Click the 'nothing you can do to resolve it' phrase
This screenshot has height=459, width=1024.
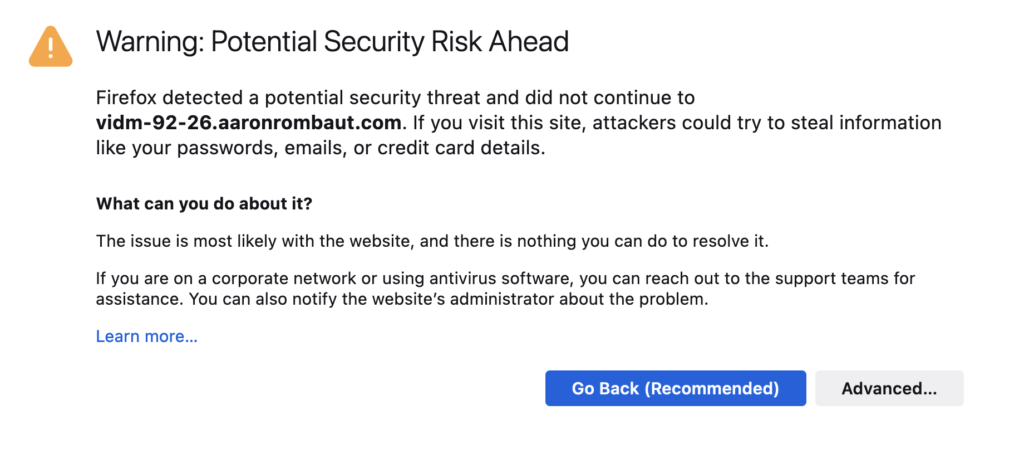(x=642, y=241)
